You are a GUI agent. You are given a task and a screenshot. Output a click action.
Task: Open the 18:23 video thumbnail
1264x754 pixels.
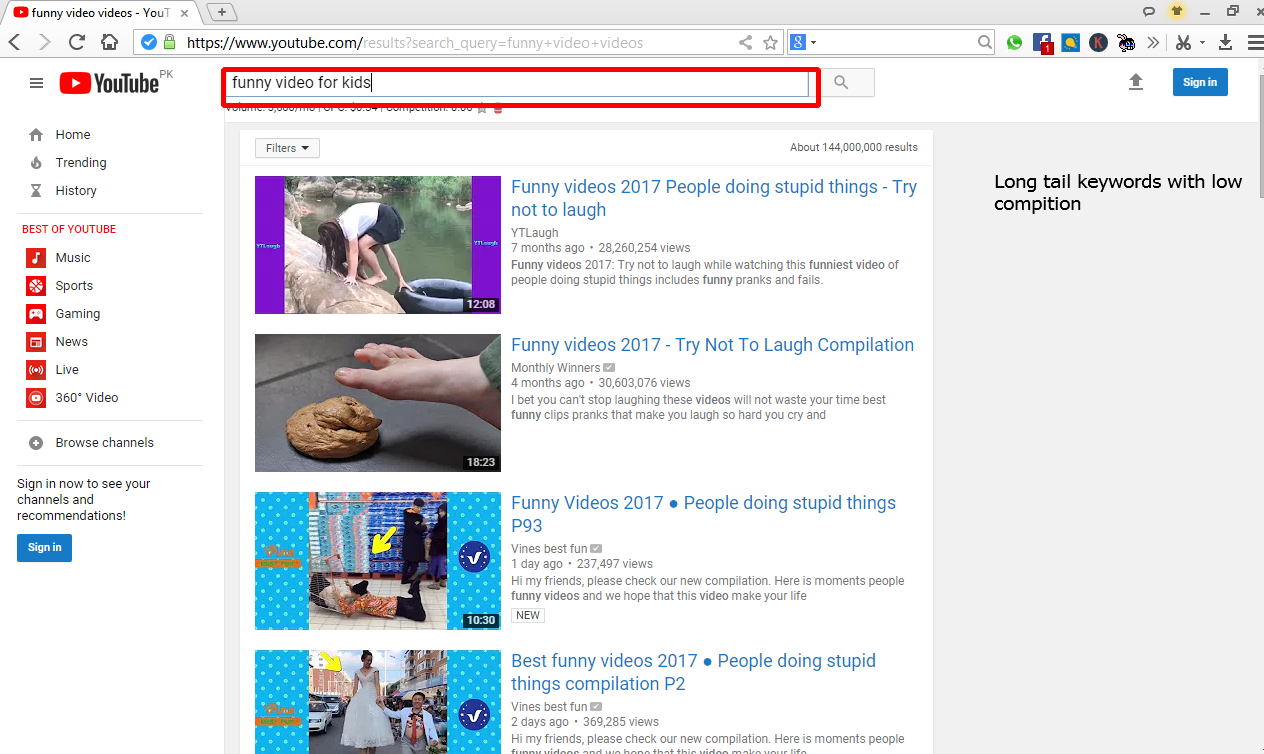[378, 403]
